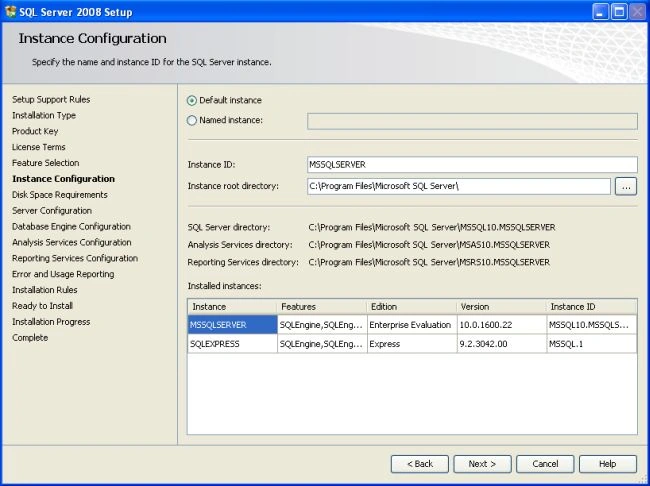Click version 9.2.3042.00 cell
The image size is (650, 486).
(502, 344)
